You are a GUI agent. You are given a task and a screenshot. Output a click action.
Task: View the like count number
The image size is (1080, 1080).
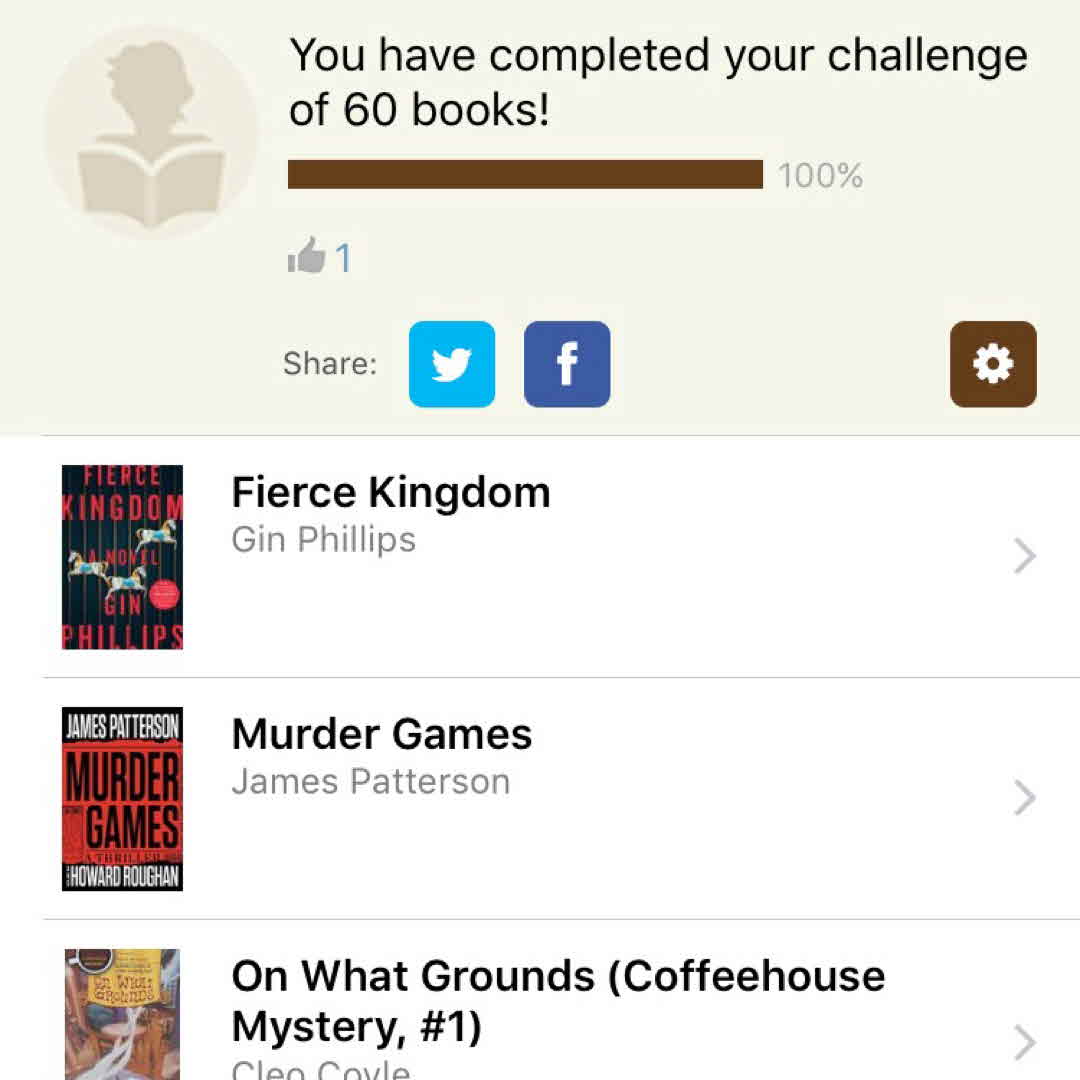[343, 259]
